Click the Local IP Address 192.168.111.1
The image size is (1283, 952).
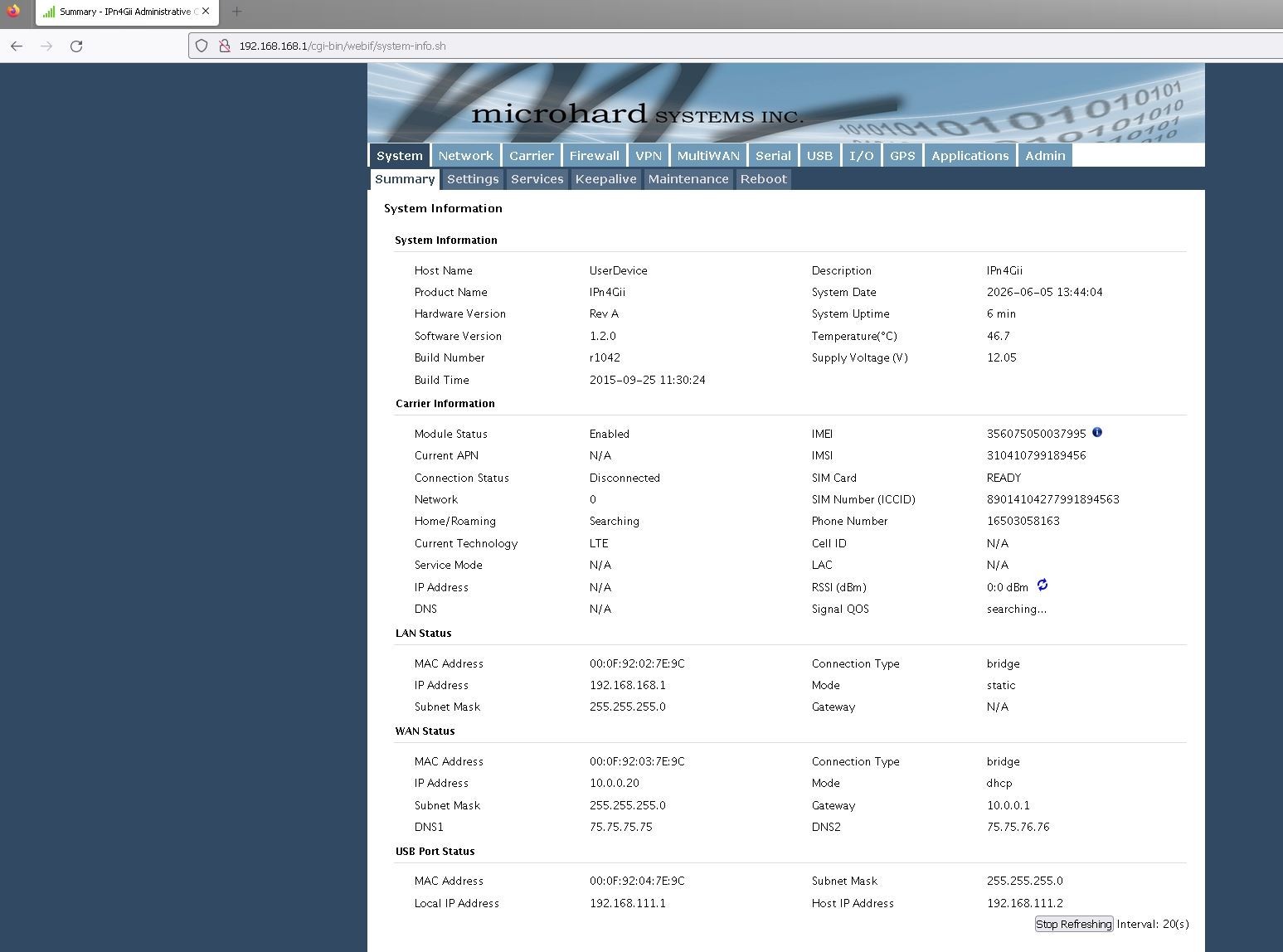(x=628, y=903)
